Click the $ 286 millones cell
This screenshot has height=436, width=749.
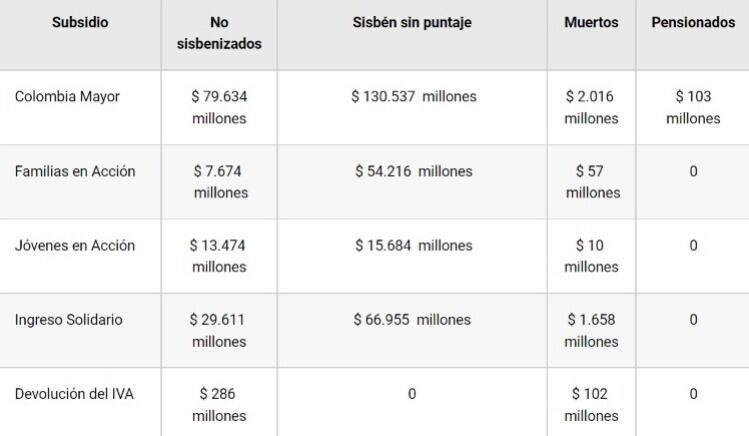pyautogui.click(x=219, y=405)
